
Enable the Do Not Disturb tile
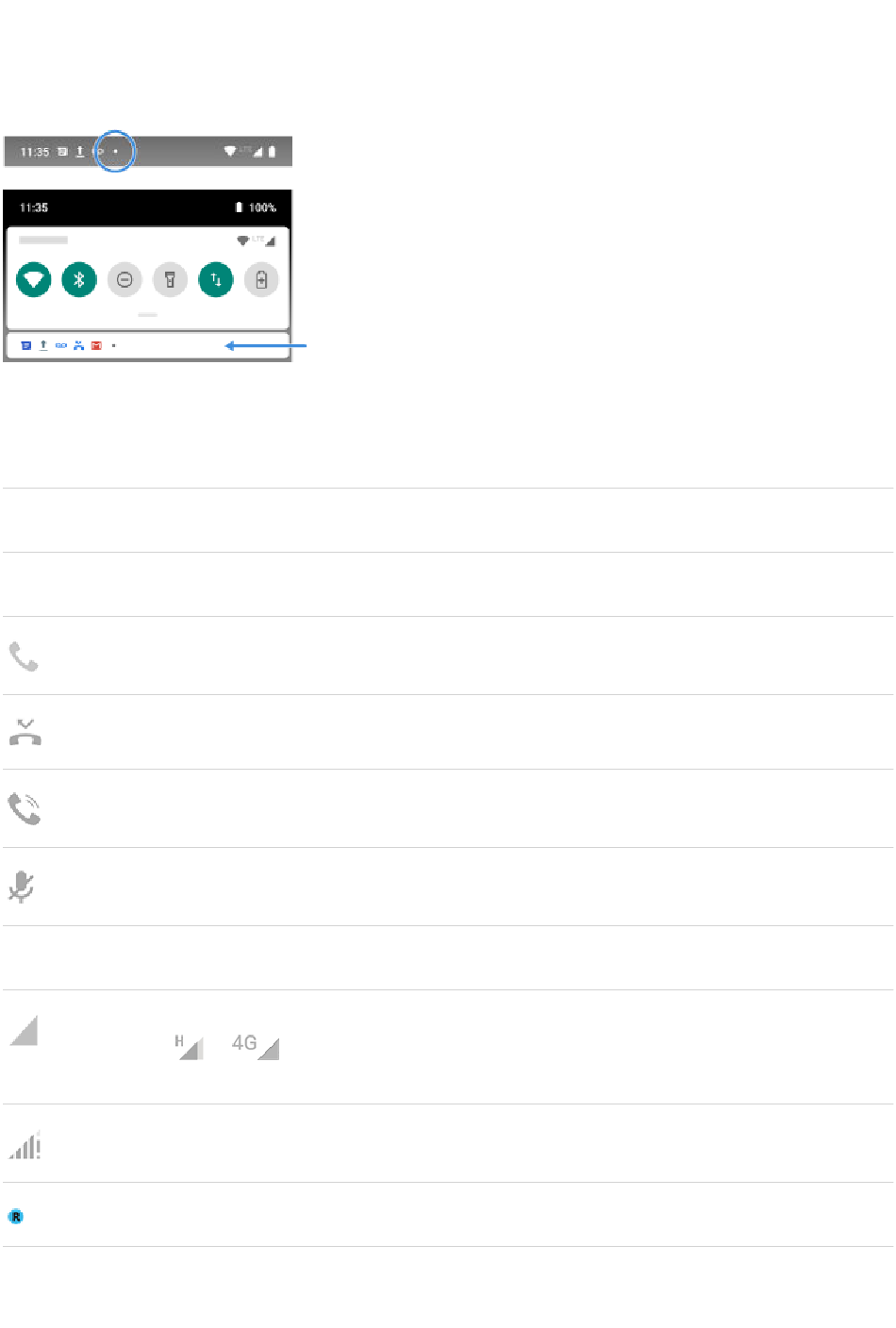coord(124,279)
